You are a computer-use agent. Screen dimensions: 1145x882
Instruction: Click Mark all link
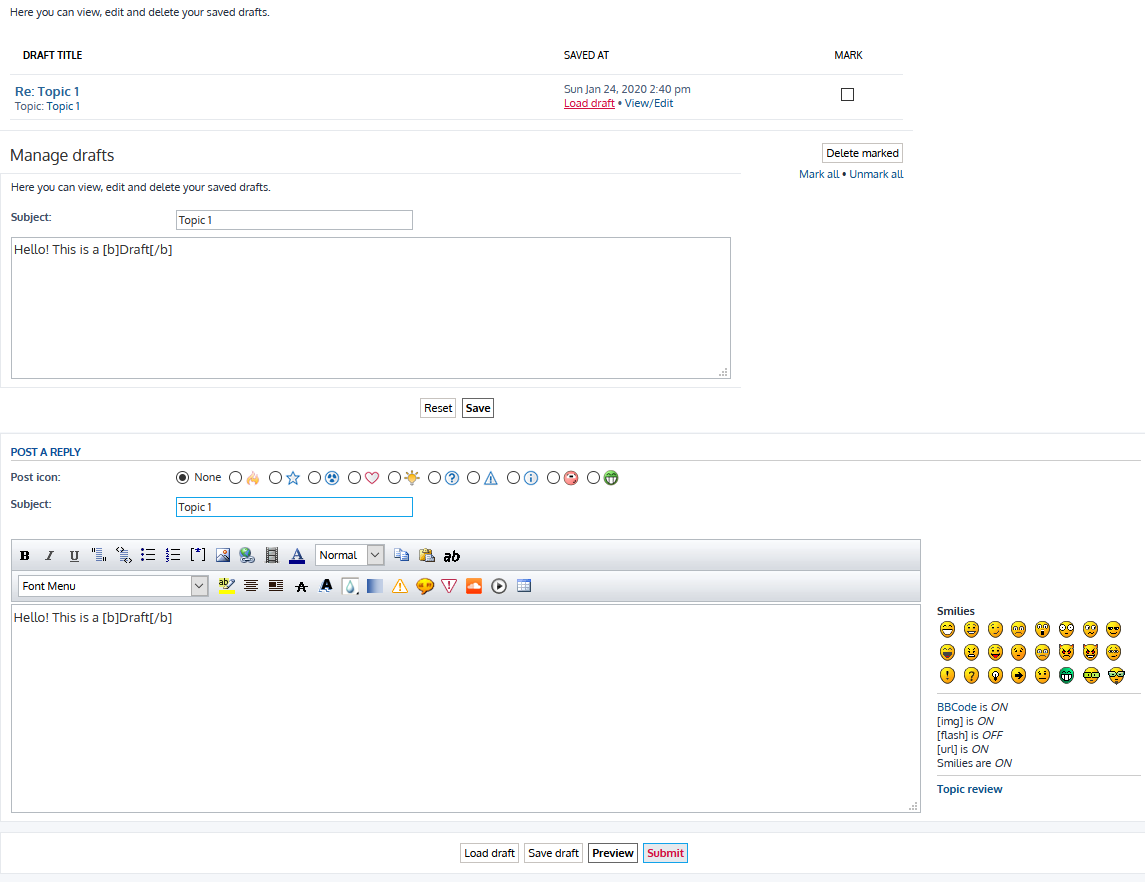coord(819,174)
